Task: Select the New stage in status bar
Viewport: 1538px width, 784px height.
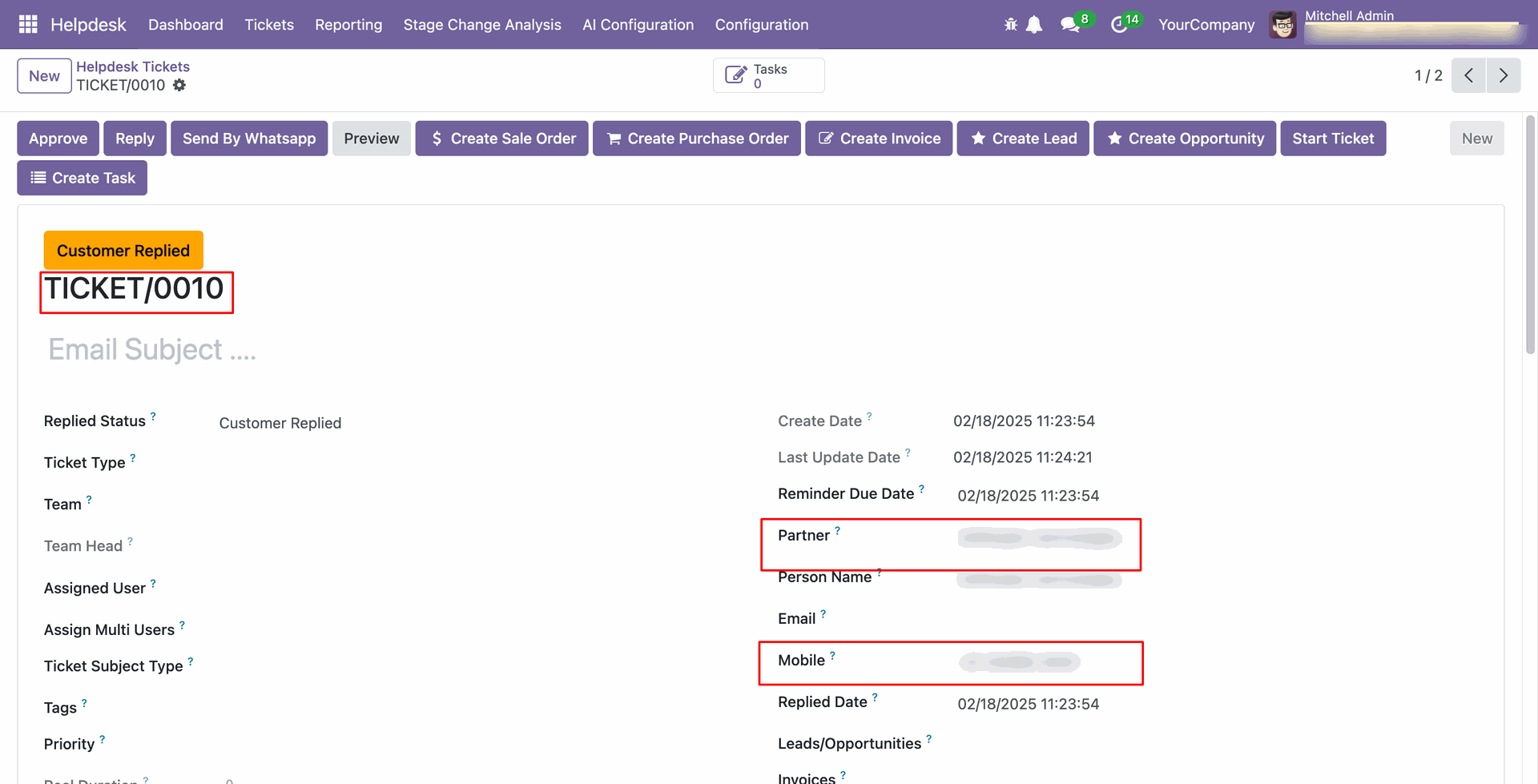Action: coord(1477,139)
